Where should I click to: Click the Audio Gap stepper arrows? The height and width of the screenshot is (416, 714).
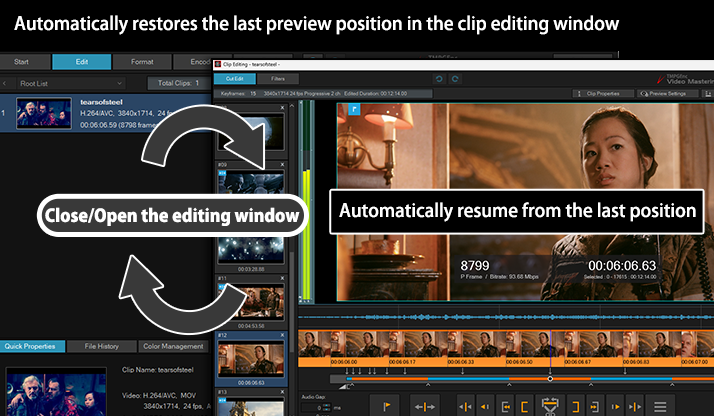click(326, 408)
